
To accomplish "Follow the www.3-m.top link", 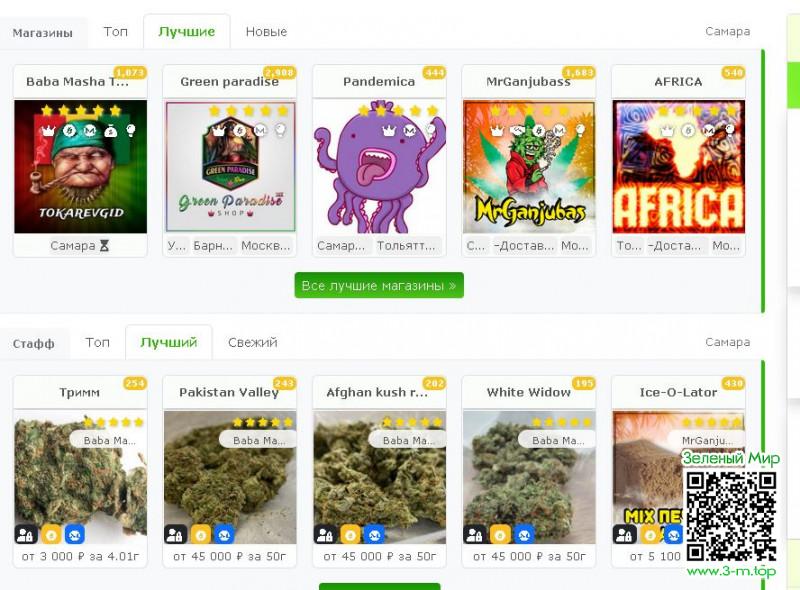I will pyautogui.click(x=732, y=571).
